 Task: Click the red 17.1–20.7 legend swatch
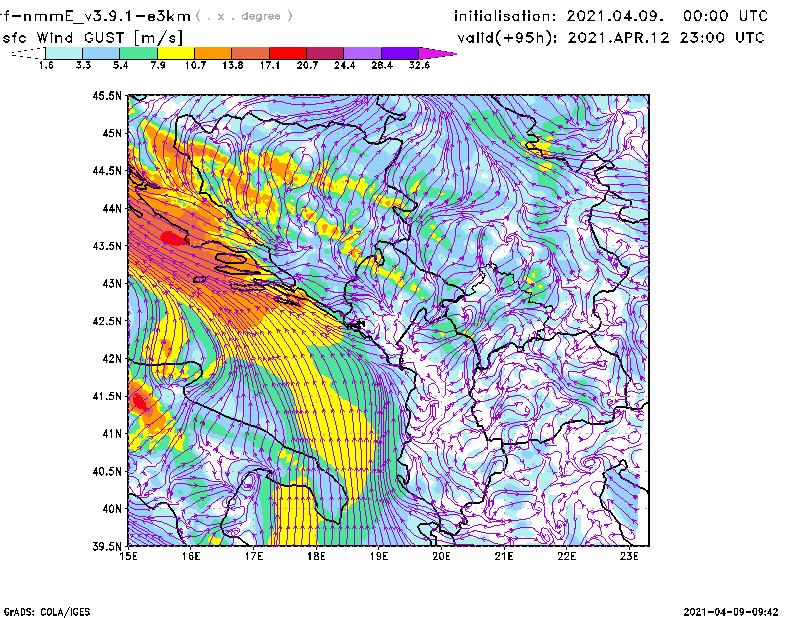pos(288,53)
